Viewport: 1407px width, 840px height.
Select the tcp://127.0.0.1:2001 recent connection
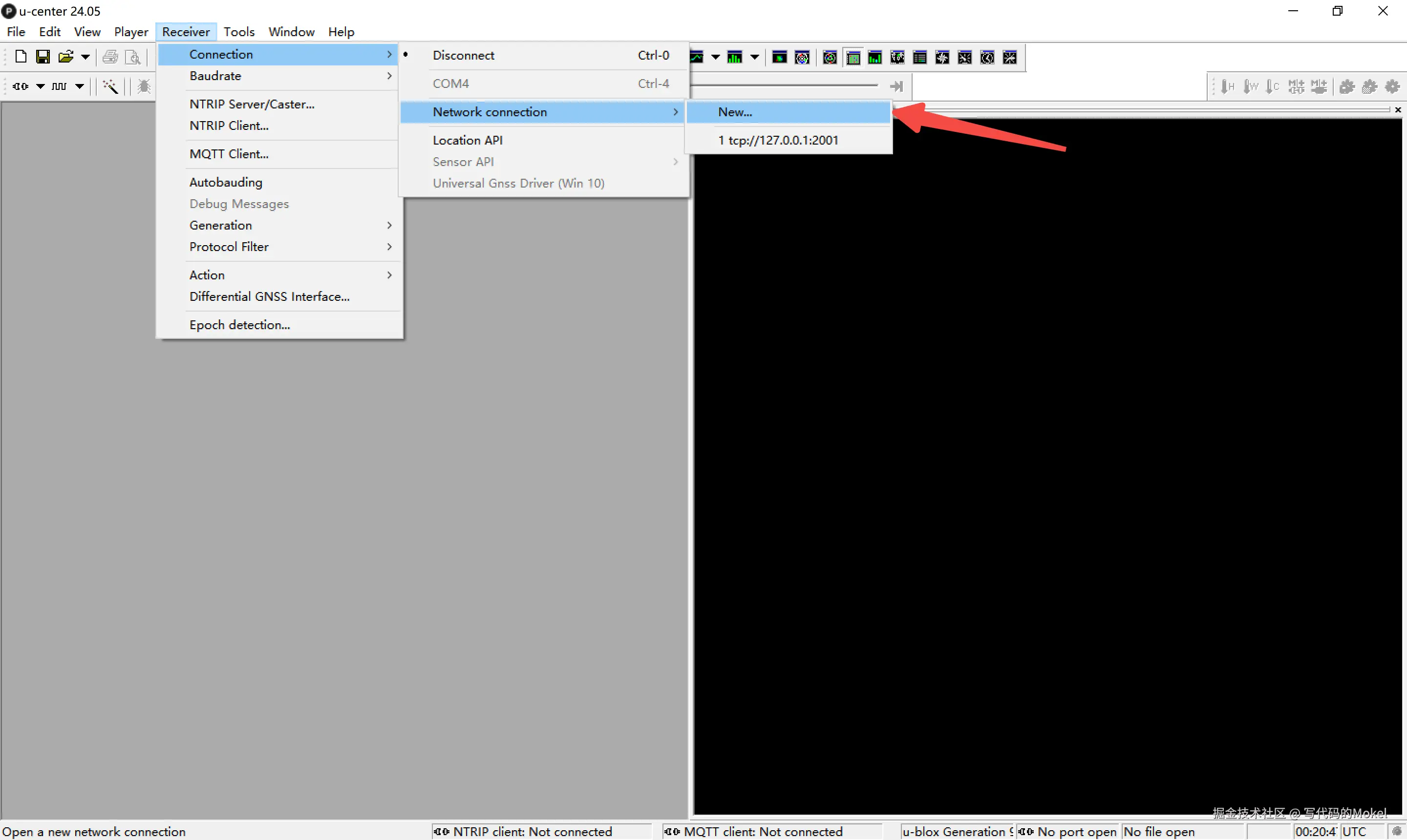coord(778,140)
